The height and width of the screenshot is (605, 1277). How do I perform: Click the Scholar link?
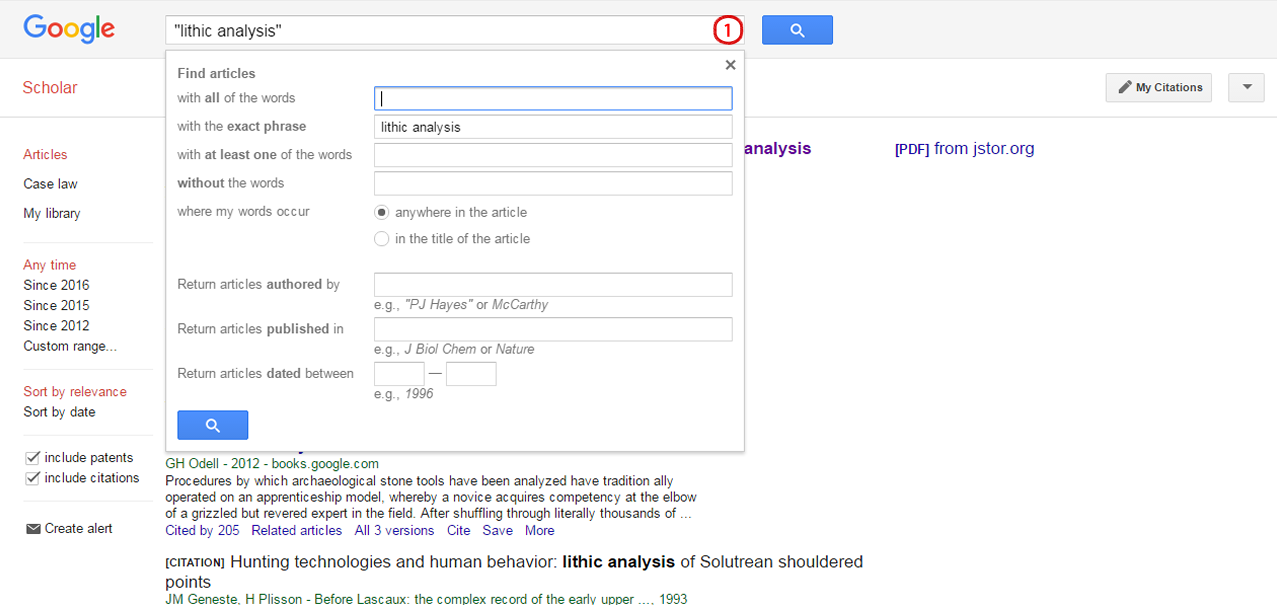coord(50,88)
